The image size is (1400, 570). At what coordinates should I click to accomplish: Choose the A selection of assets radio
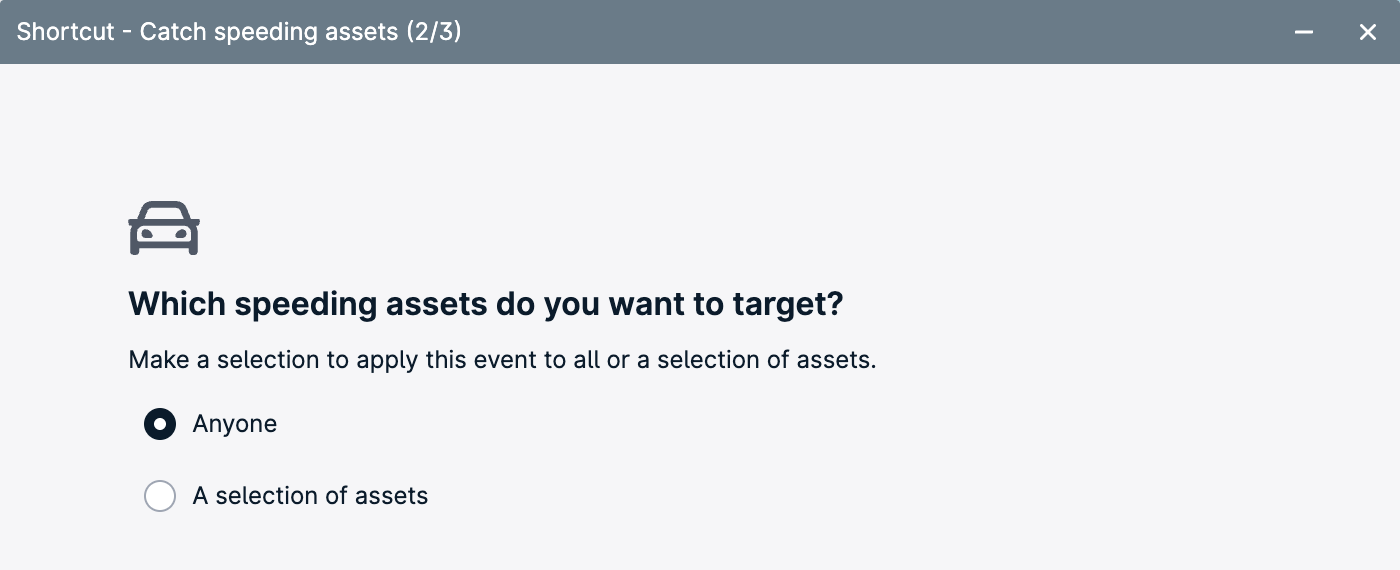coord(160,496)
